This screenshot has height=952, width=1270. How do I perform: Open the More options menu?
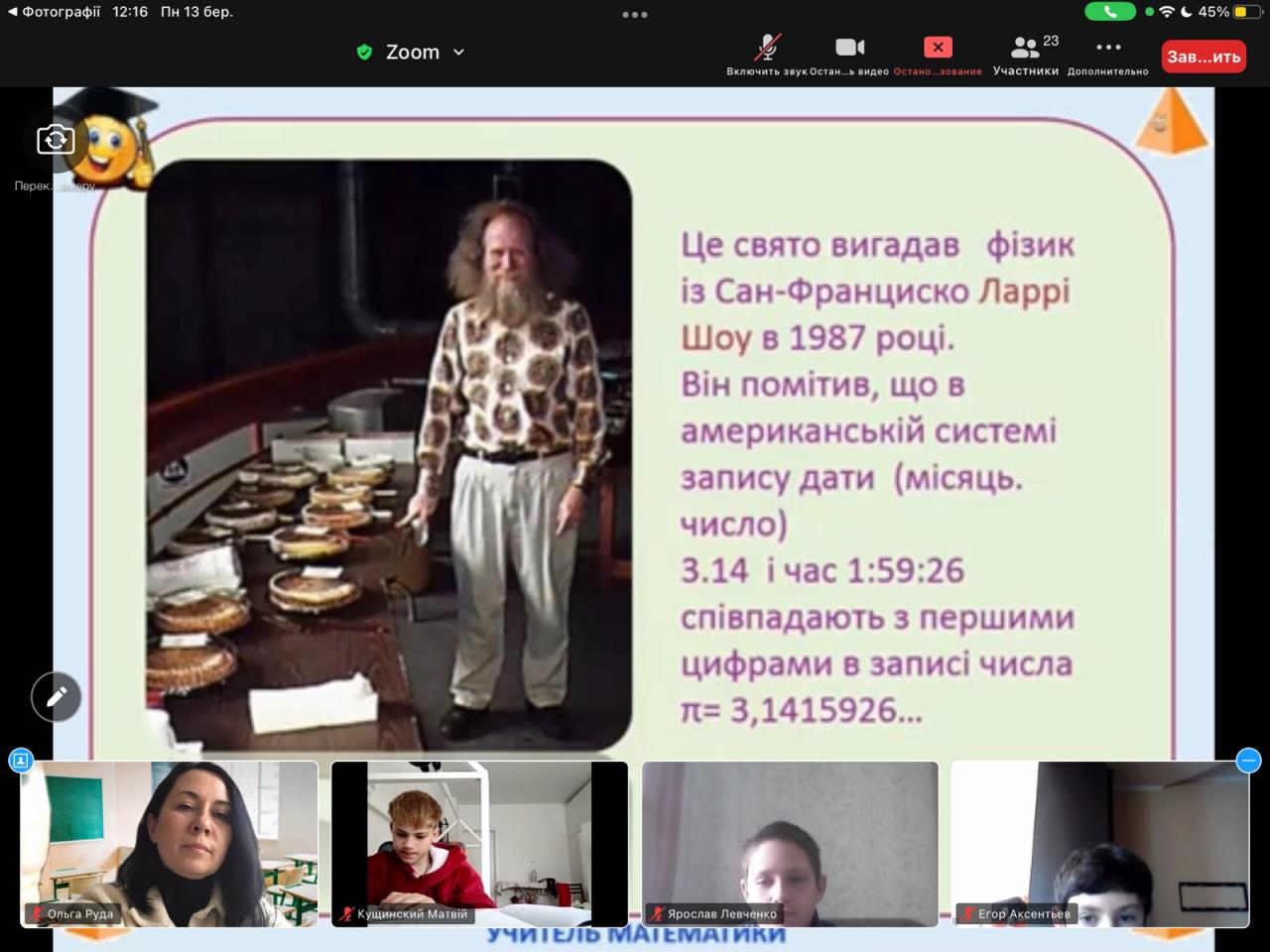click(1108, 48)
